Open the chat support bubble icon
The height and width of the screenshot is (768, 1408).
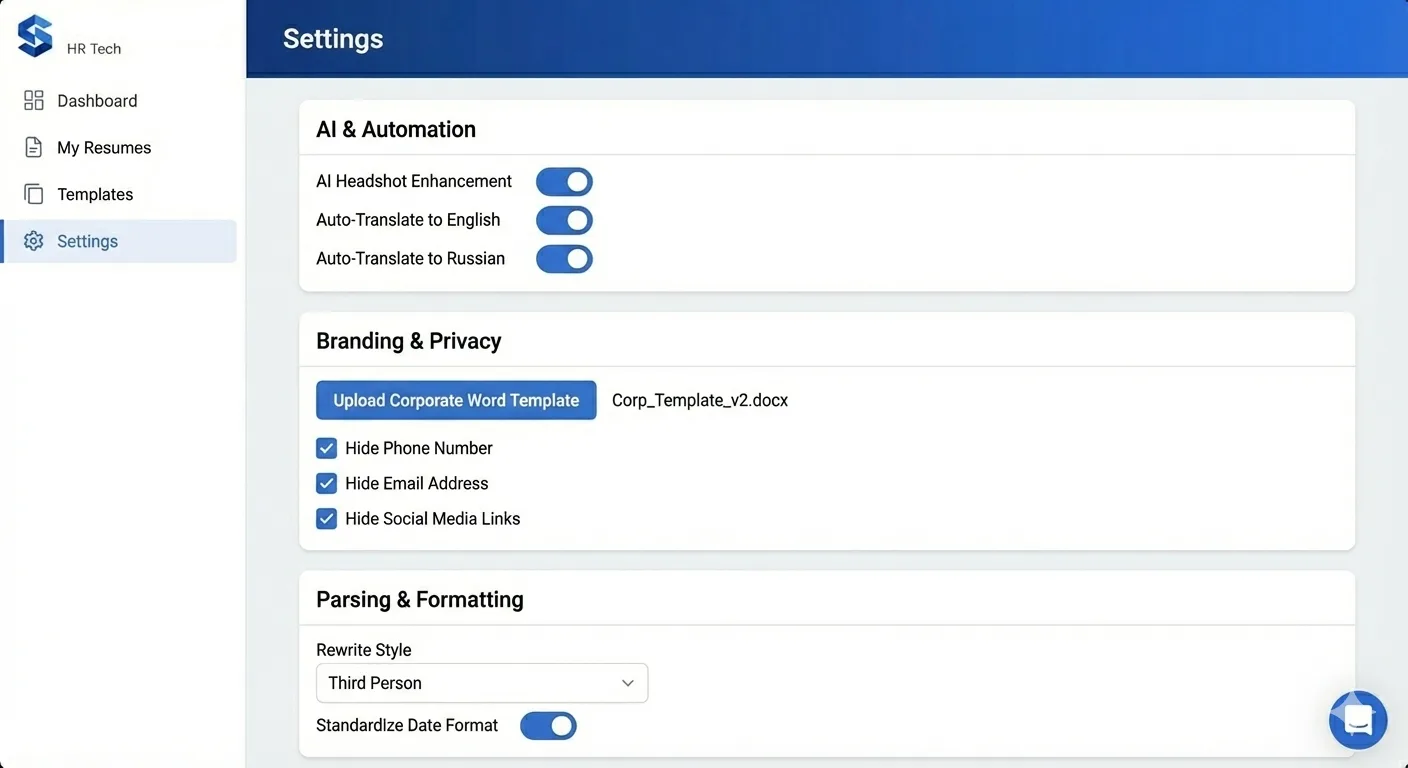[1358, 720]
